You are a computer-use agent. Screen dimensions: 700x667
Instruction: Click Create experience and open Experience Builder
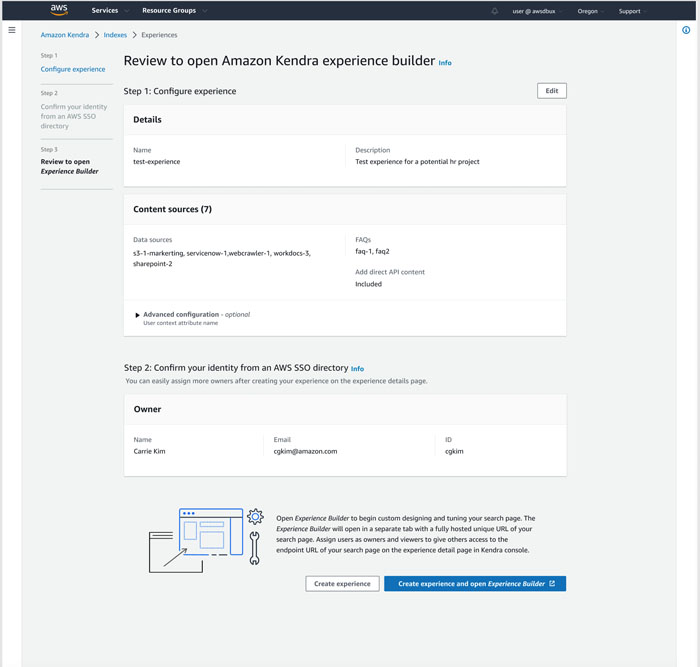click(x=475, y=584)
